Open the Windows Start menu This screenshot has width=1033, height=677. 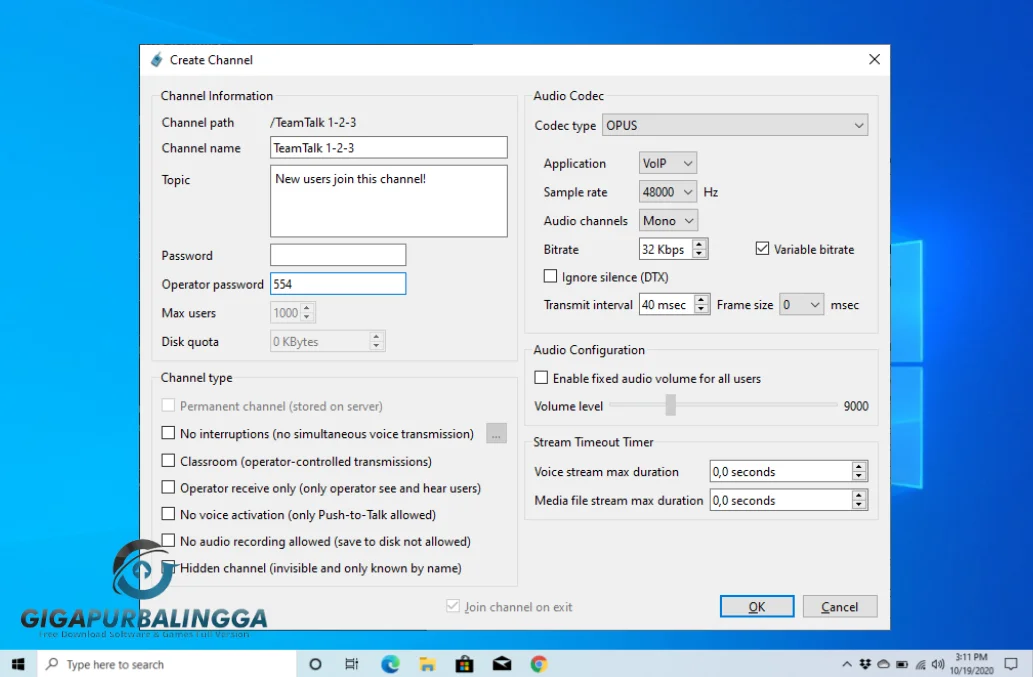[18, 664]
